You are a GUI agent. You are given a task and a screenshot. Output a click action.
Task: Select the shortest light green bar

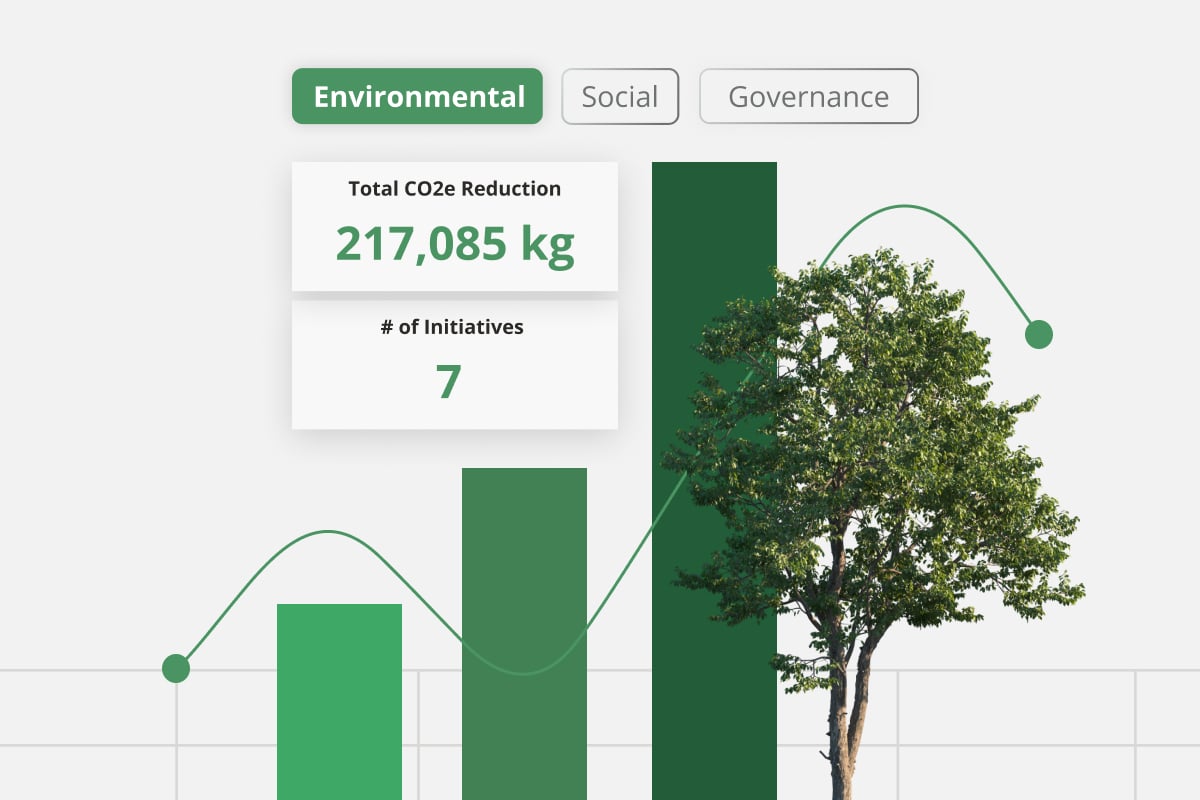pyautogui.click(x=340, y=700)
